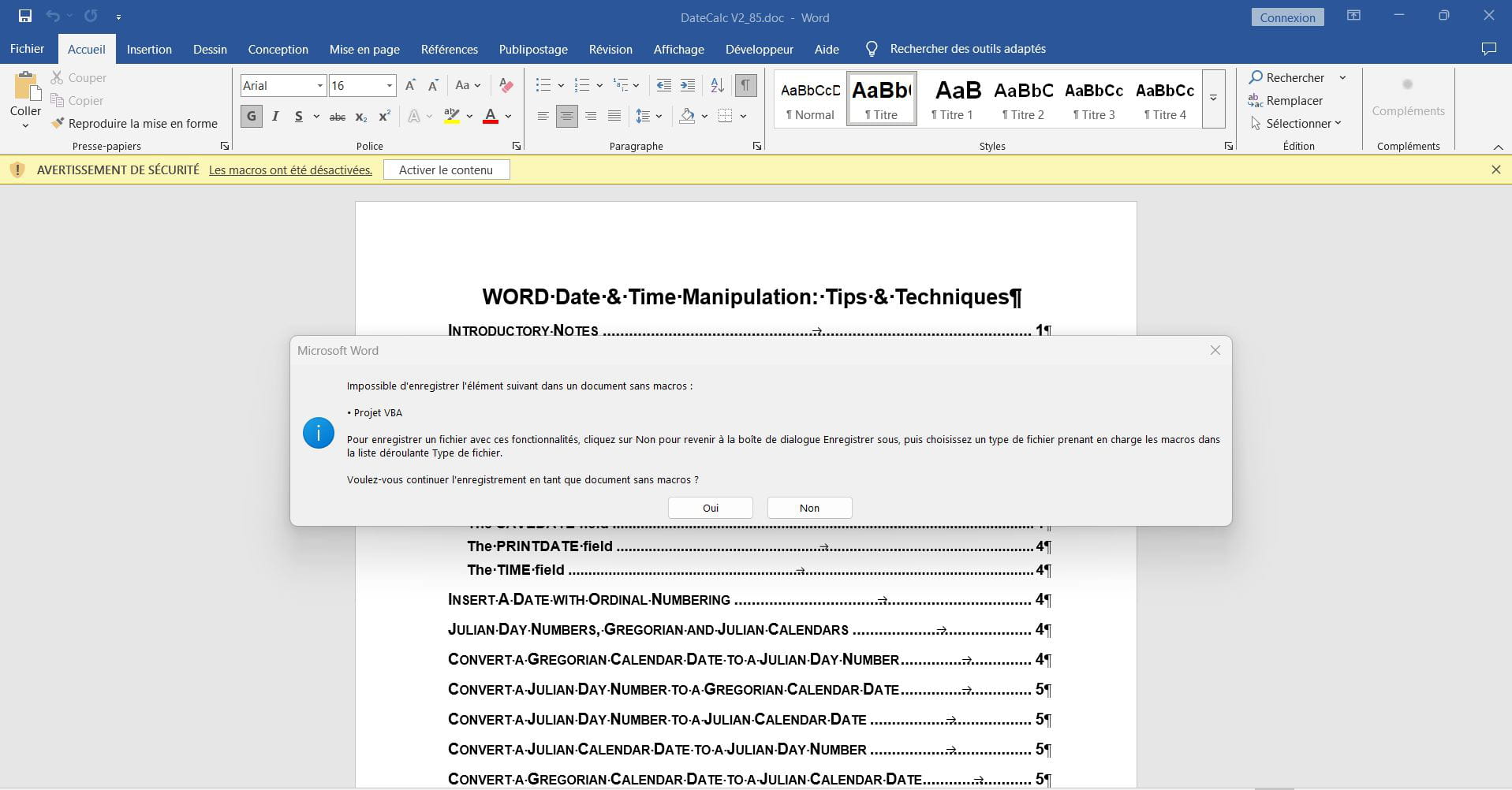The height and width of the screenshot is (790, 1512).
Task: Click shading paint bucket icon
Action: coord(687,116)
